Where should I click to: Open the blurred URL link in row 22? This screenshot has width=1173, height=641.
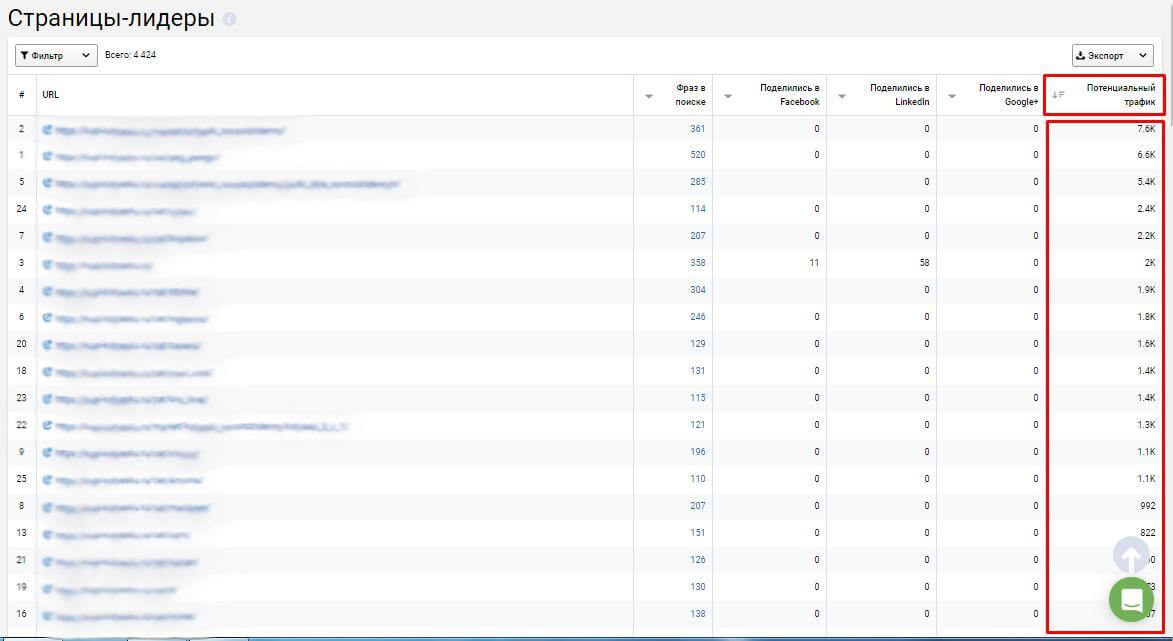point(200,426)
